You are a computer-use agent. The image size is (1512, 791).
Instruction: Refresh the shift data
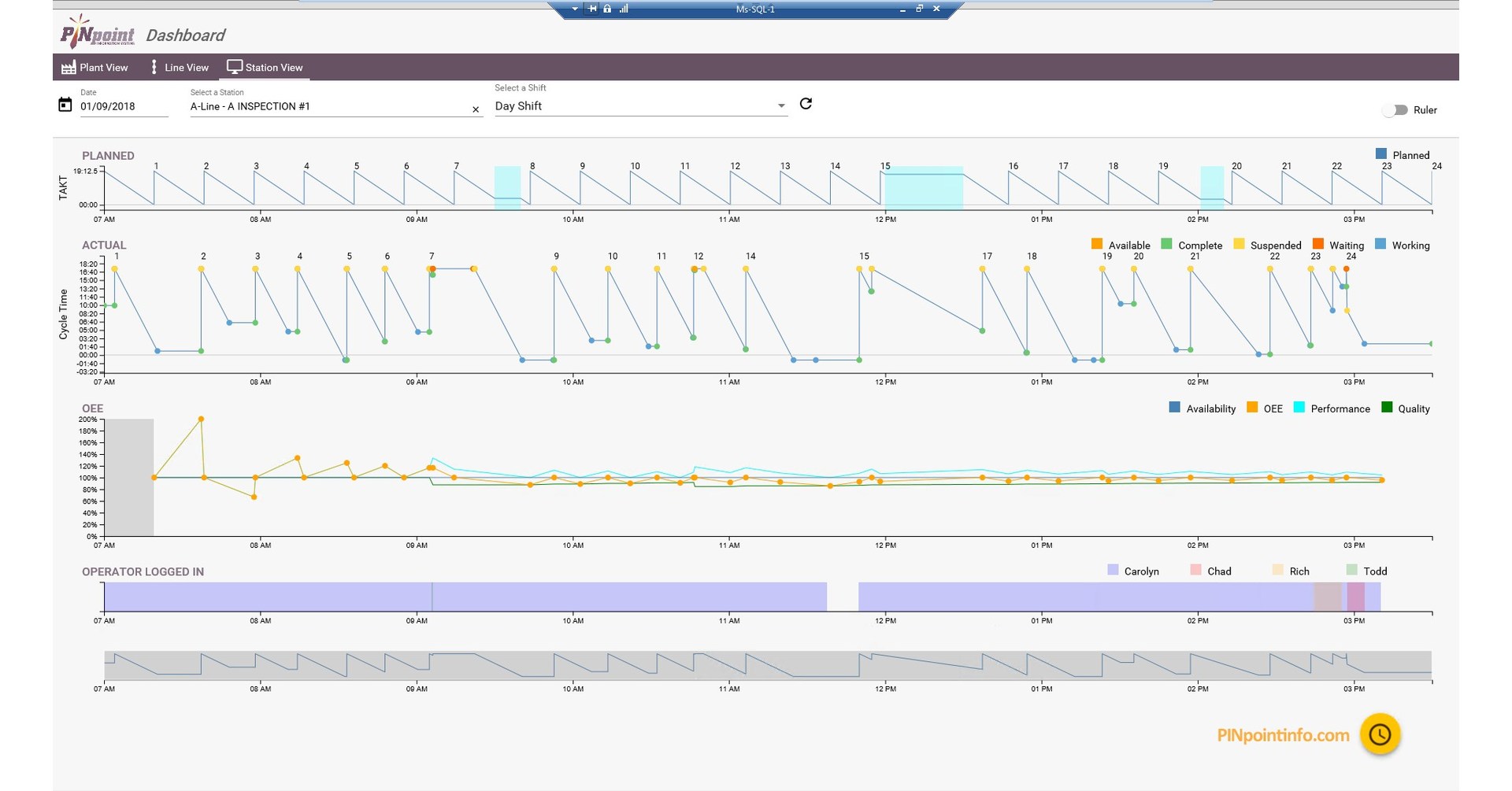[805, 104]
